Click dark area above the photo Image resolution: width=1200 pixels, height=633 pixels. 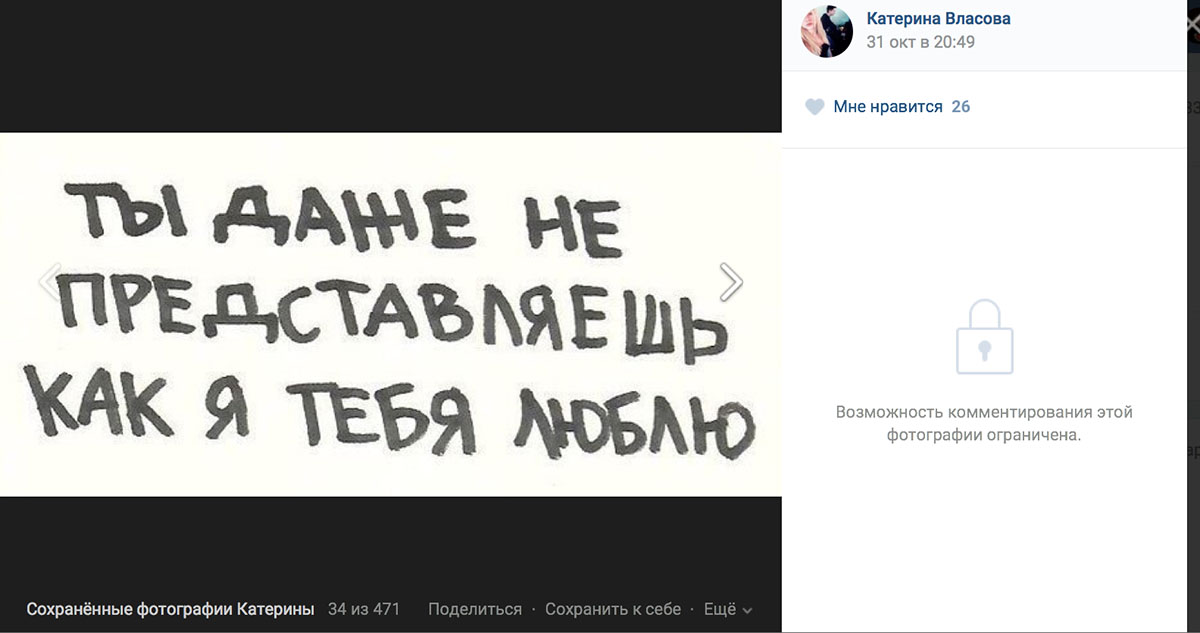coord(390,66)
